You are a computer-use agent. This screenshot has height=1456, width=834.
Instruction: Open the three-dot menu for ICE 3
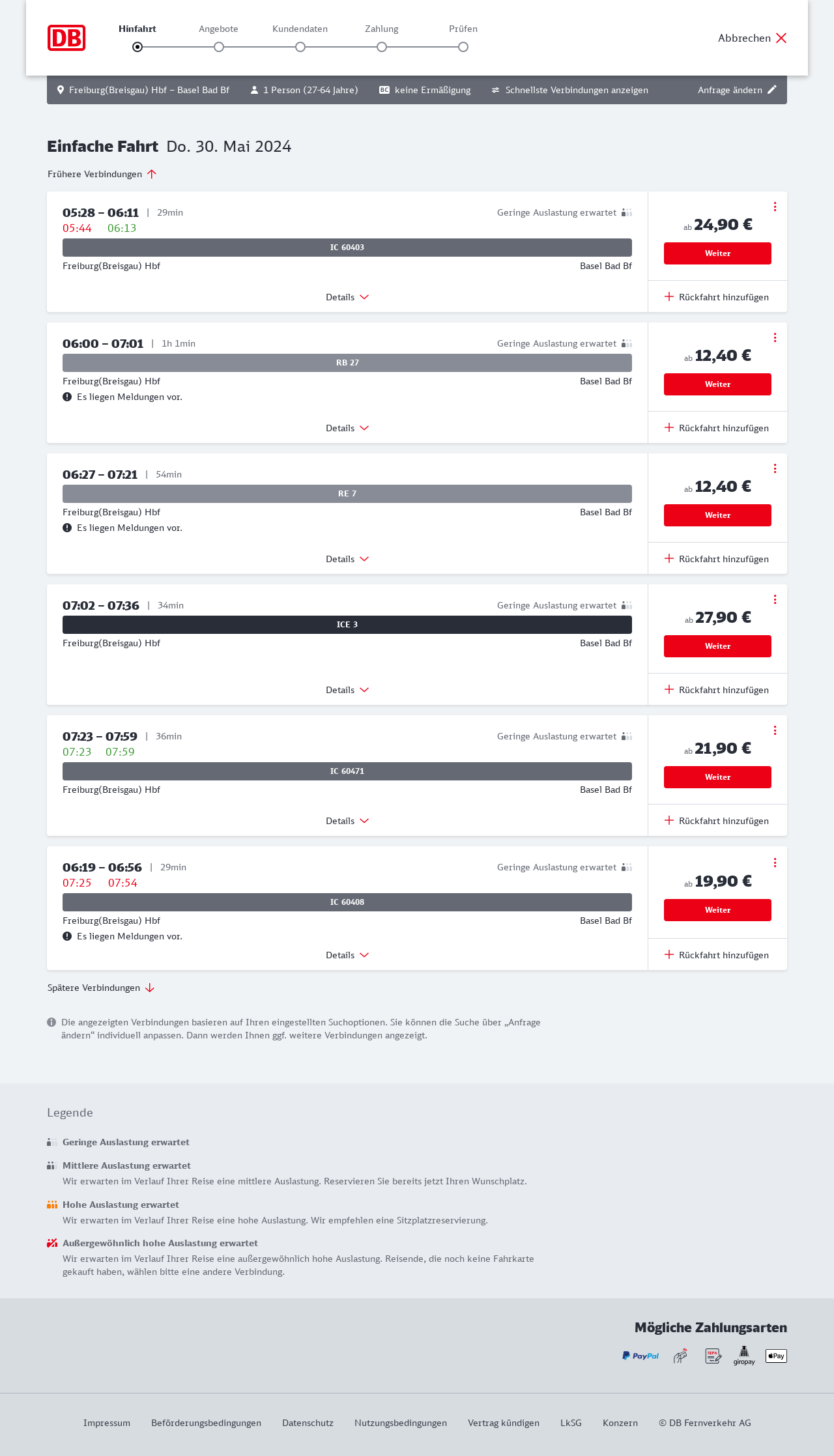pyautogui.click(x=775, y=599)
